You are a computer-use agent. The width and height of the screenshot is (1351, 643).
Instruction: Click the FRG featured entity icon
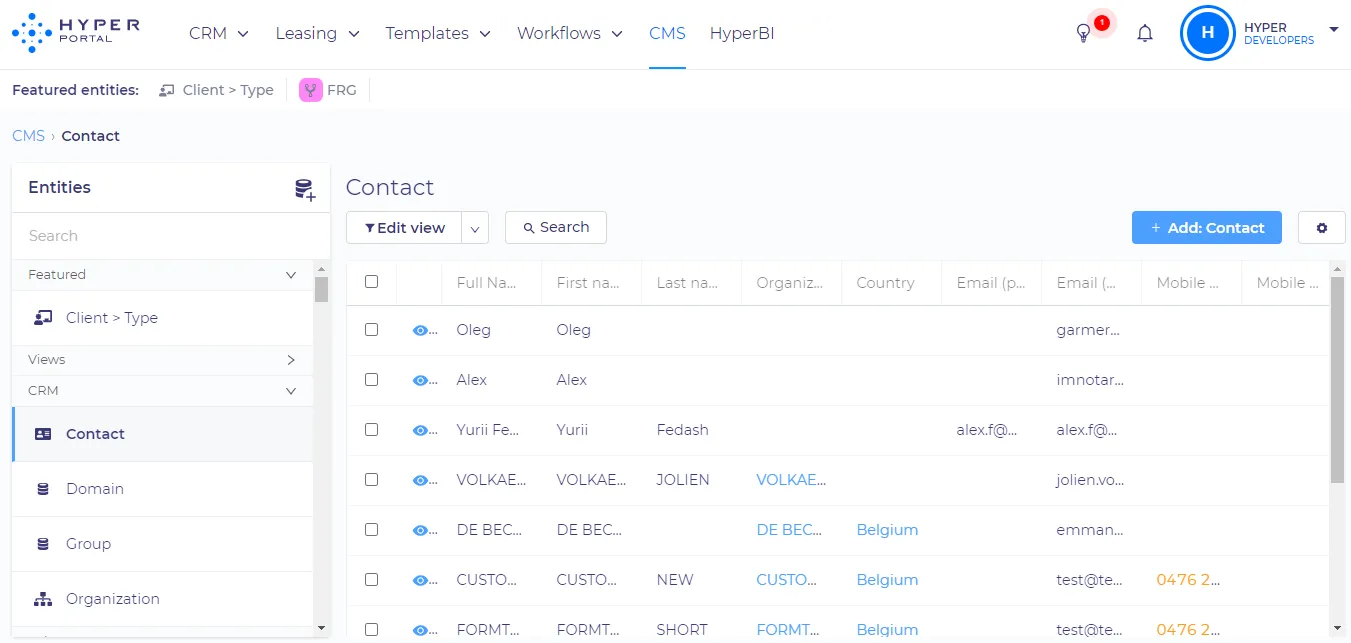[x=311, y=90]
